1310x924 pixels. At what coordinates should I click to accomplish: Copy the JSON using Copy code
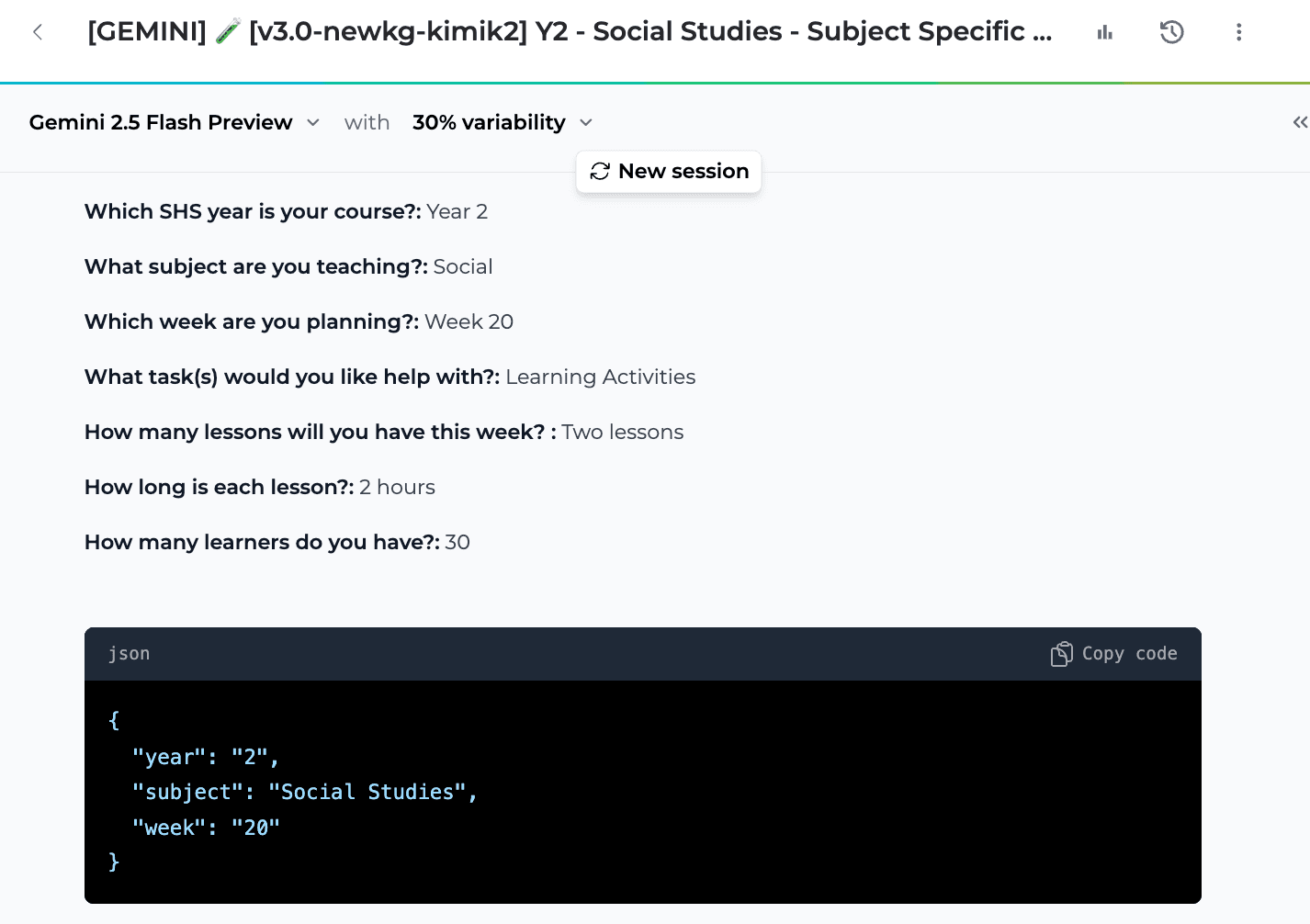point(1130,653)
